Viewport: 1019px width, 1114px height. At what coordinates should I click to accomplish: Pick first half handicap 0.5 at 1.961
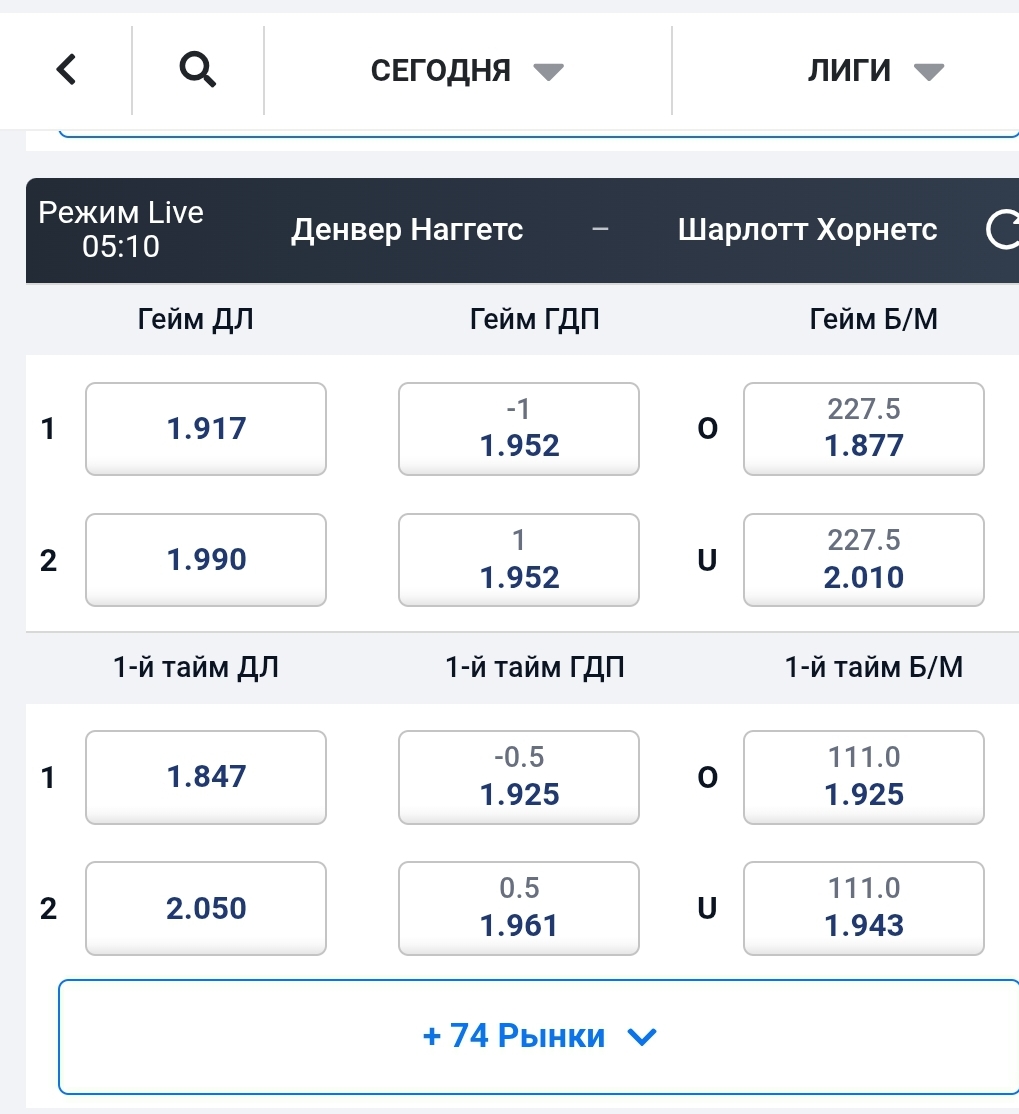pyautogui.click(x=518, y=908)
